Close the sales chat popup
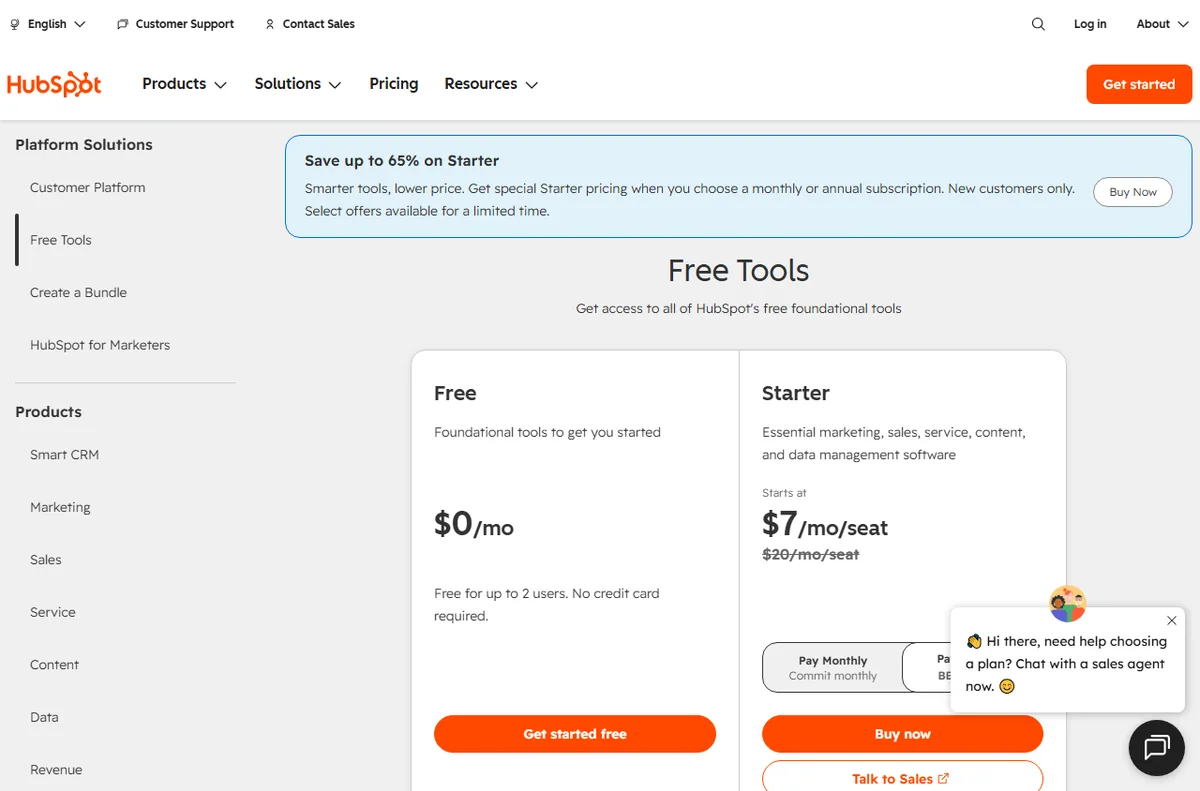The image size is (1200, 791). 1172,620
